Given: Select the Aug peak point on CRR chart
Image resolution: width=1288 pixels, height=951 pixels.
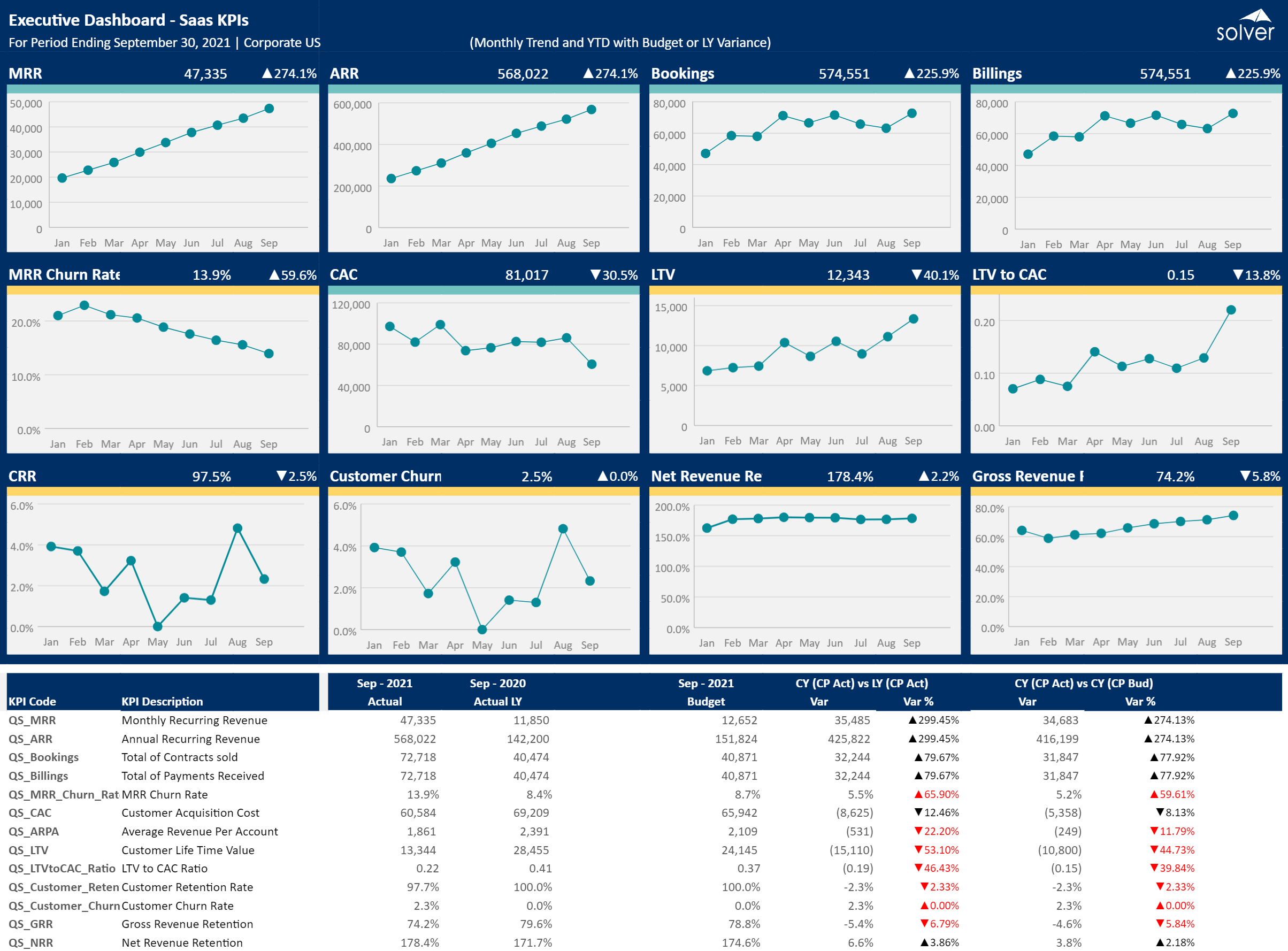Looking at the screenshot, I should tap(237, 528).
